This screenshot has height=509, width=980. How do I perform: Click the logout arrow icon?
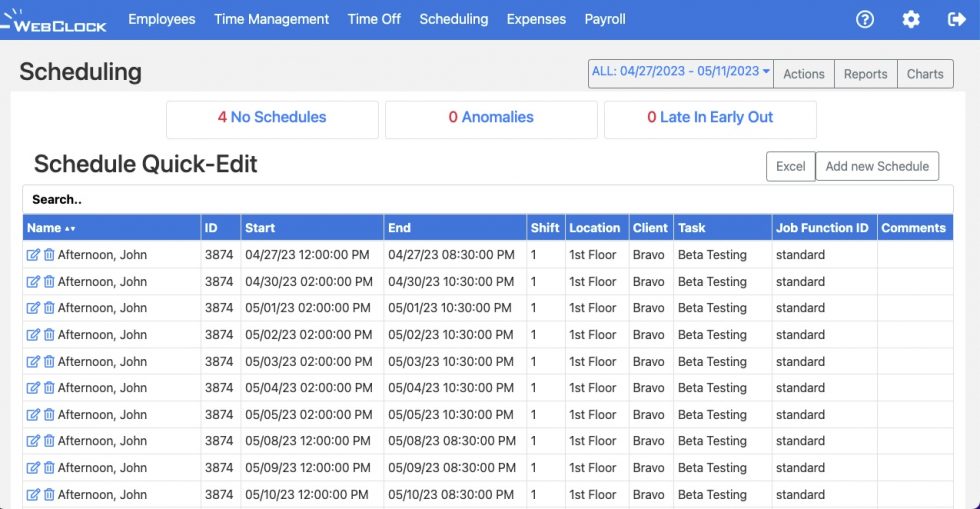click(956, 19)
